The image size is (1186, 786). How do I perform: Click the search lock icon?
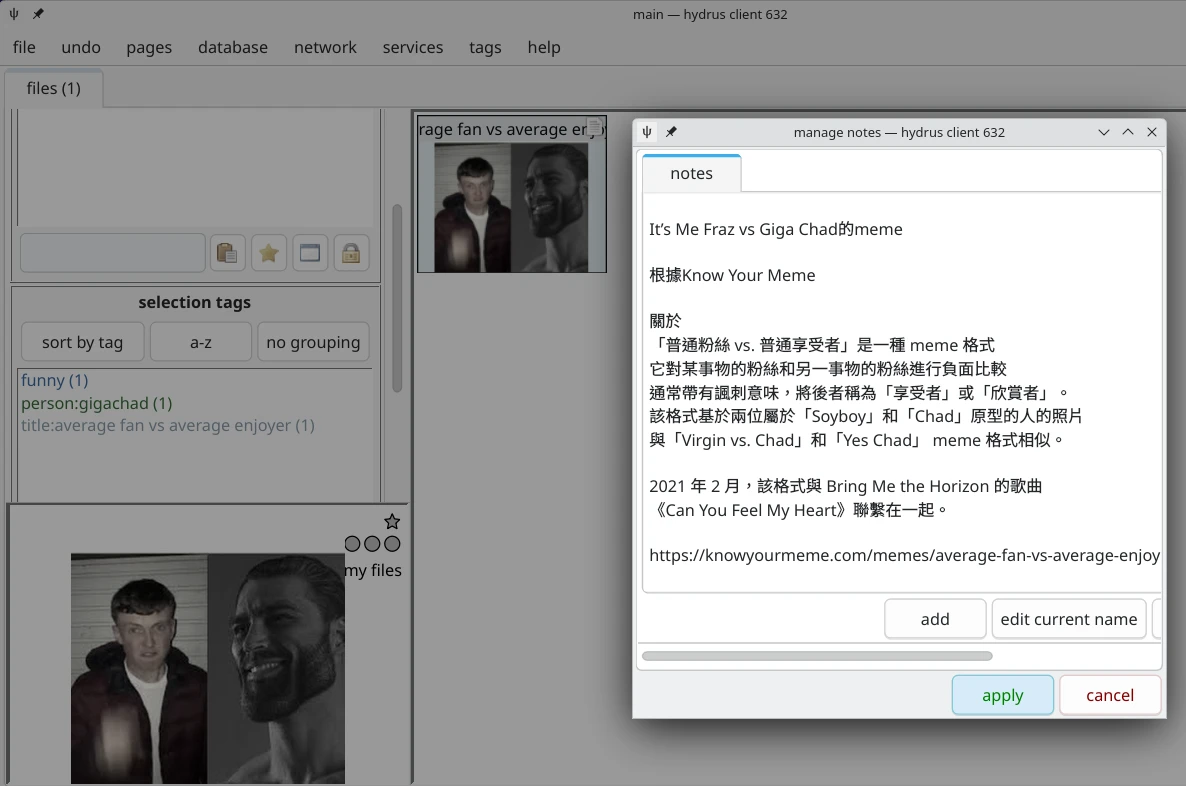click(x=351, y=252)
